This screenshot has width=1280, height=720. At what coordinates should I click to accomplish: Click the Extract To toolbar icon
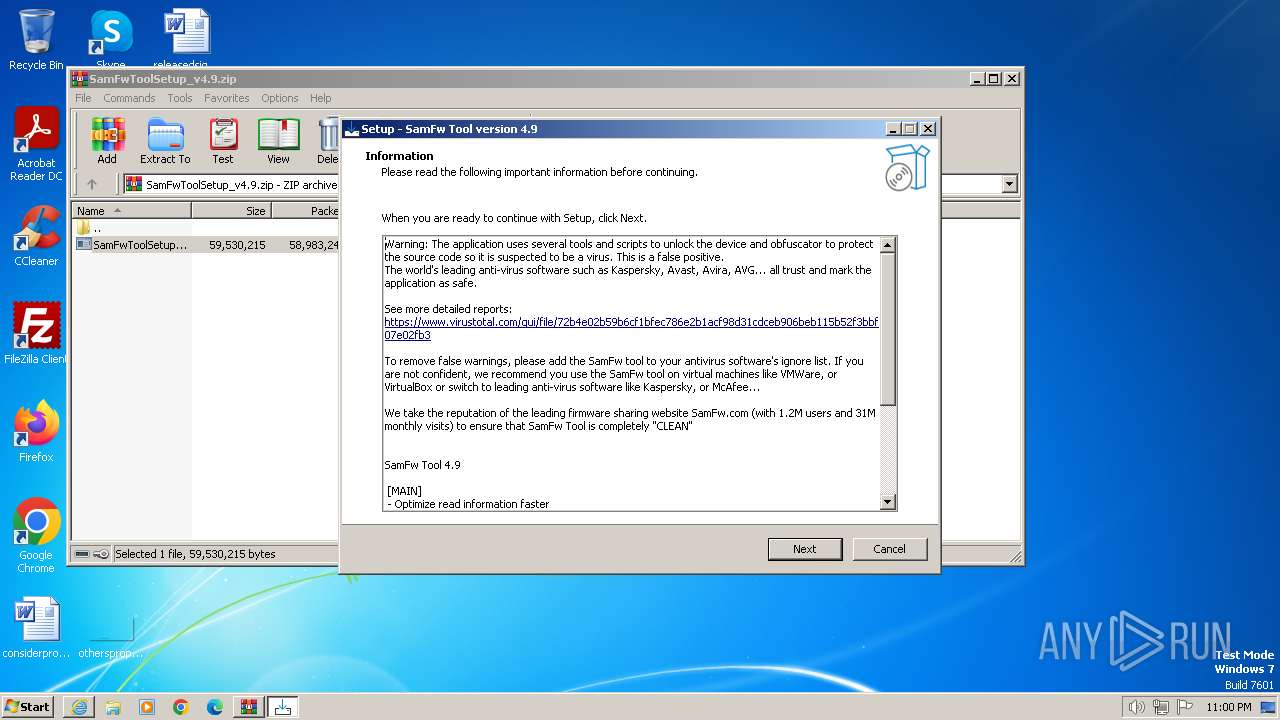pyautogui.click(x=165, y=140)
